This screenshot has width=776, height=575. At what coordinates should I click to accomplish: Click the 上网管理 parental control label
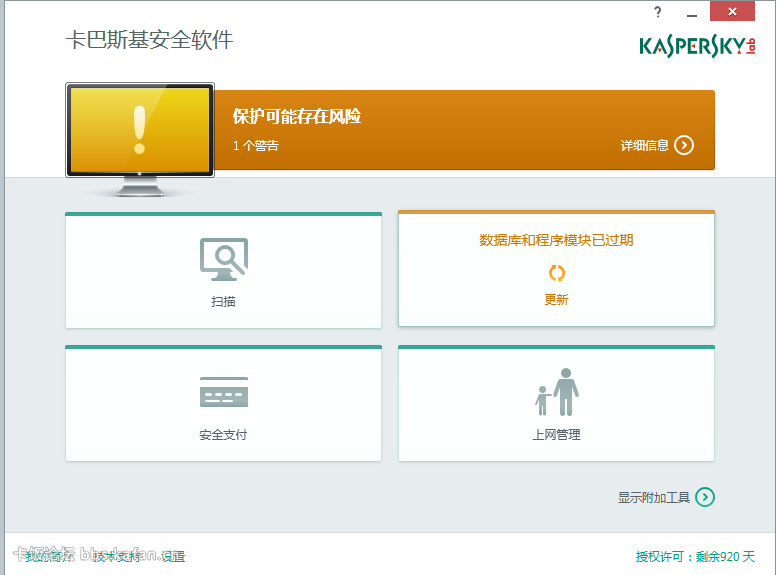(x=557, y=435)
